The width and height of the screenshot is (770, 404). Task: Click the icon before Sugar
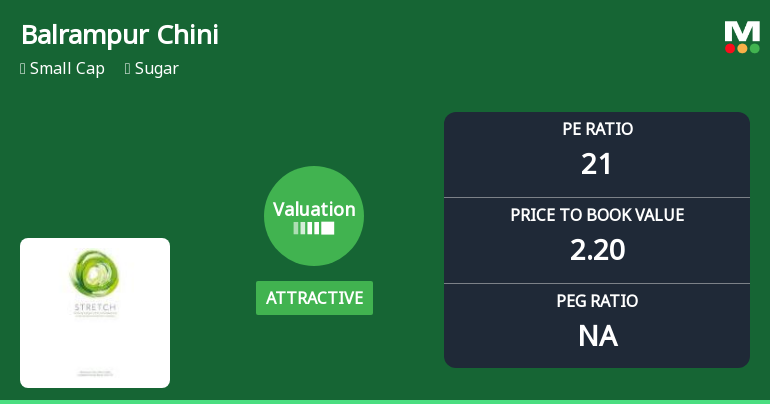pos(128,69)
